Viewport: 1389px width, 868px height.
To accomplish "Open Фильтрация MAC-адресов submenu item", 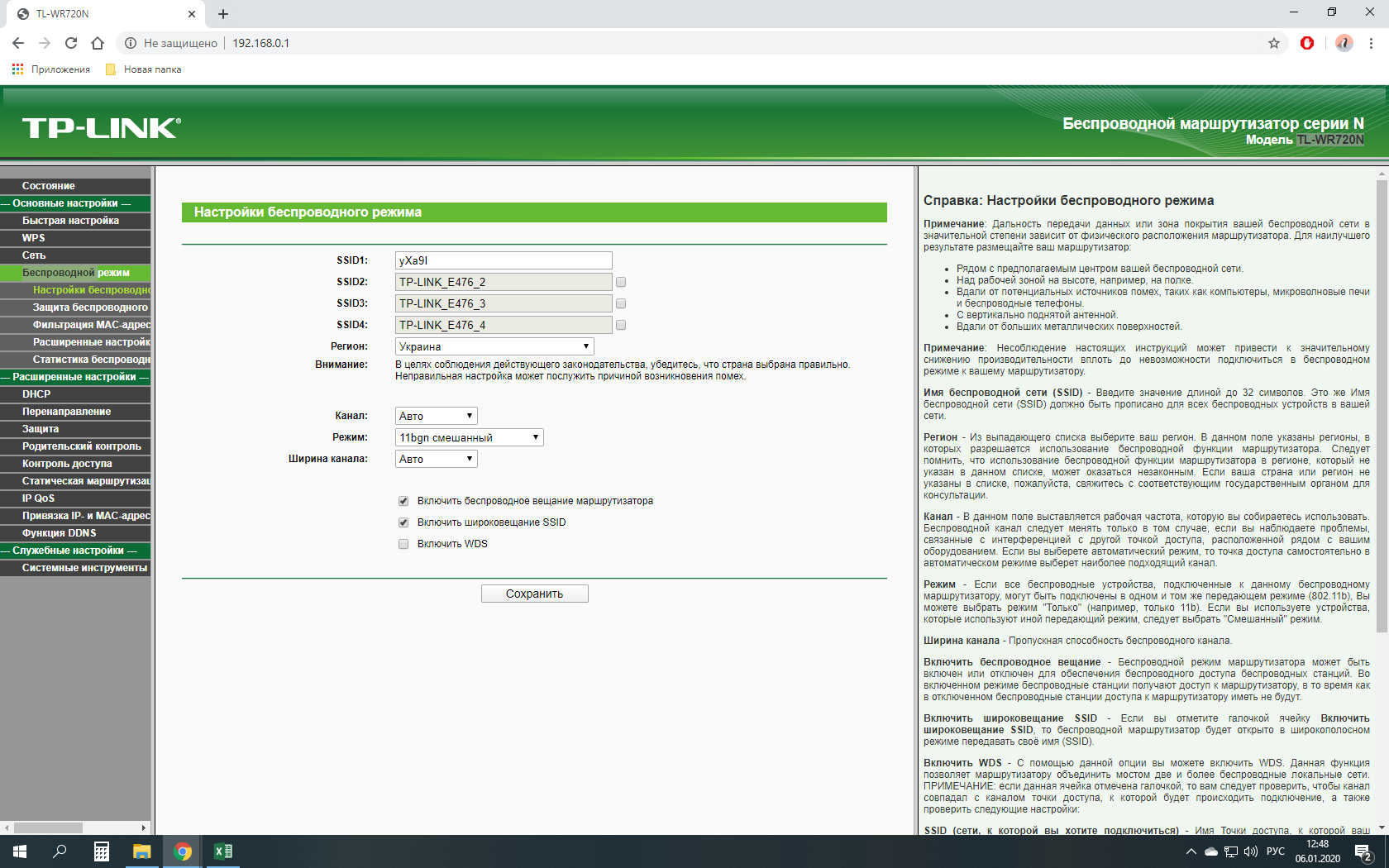I will [x=75, y=325].
